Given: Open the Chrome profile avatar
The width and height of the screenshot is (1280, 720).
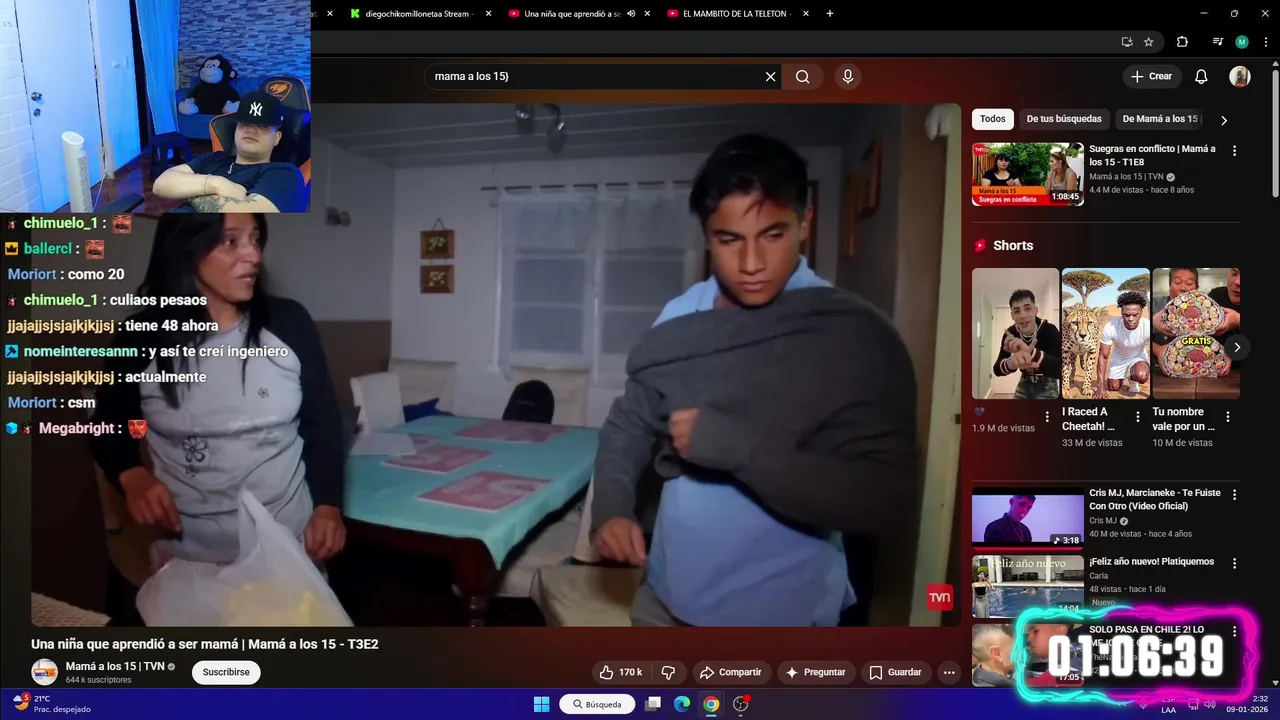Looking at the screenshot, I should pos(1242,42).
